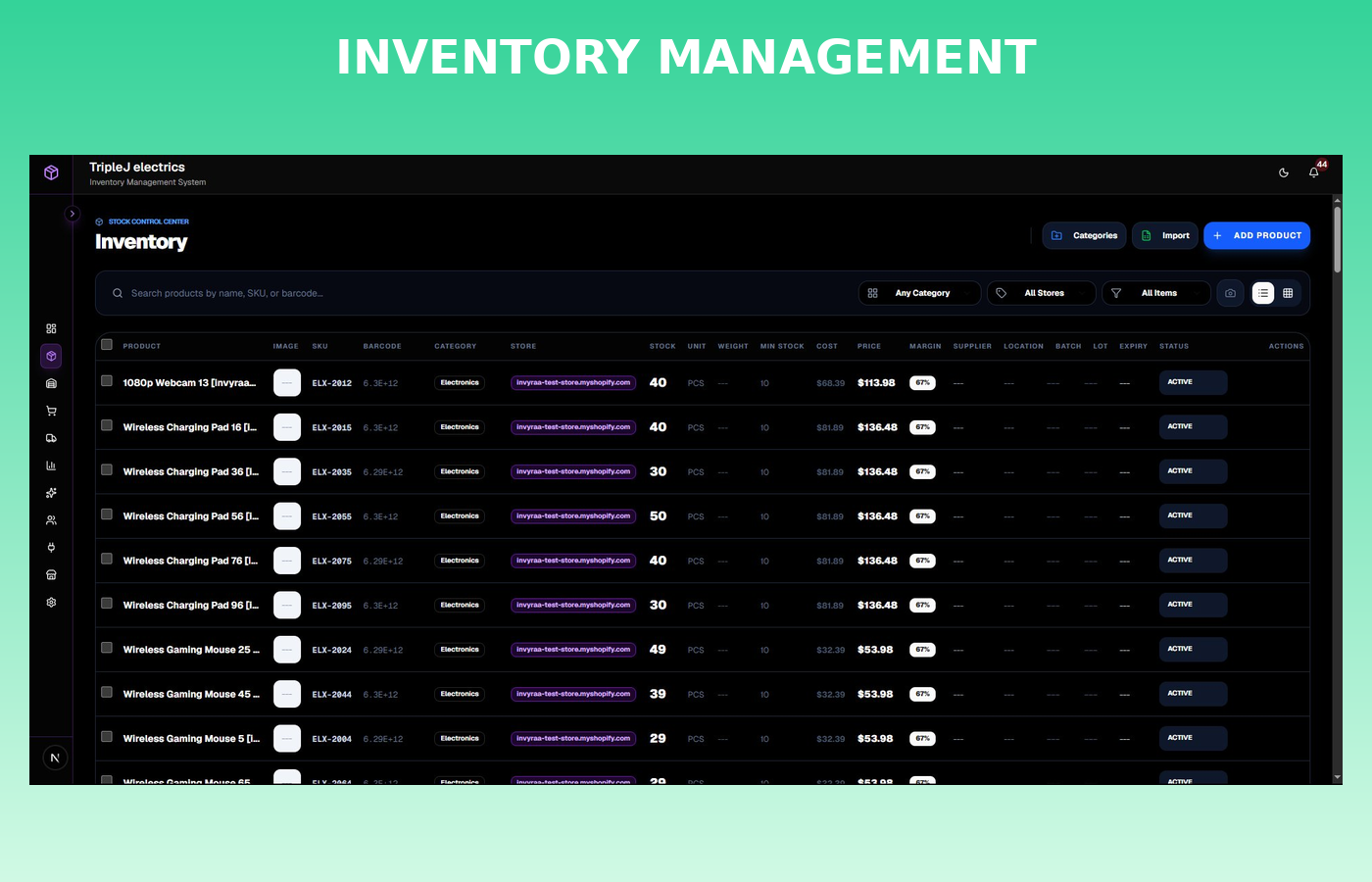Open the All Stores dropdown
The width and height of the screenshot is (1372, 882).
pyautogui.click(x=1041, y=293)
